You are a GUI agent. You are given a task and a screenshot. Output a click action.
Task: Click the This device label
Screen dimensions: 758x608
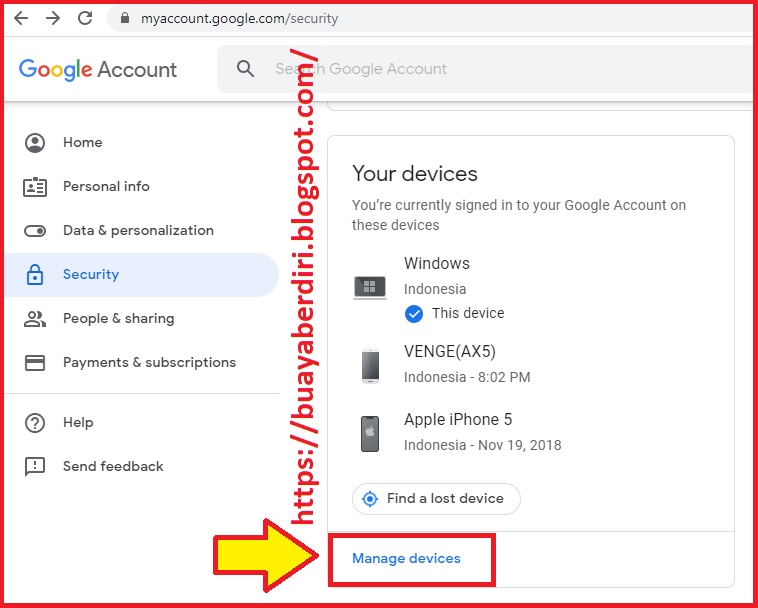point(468,313)
